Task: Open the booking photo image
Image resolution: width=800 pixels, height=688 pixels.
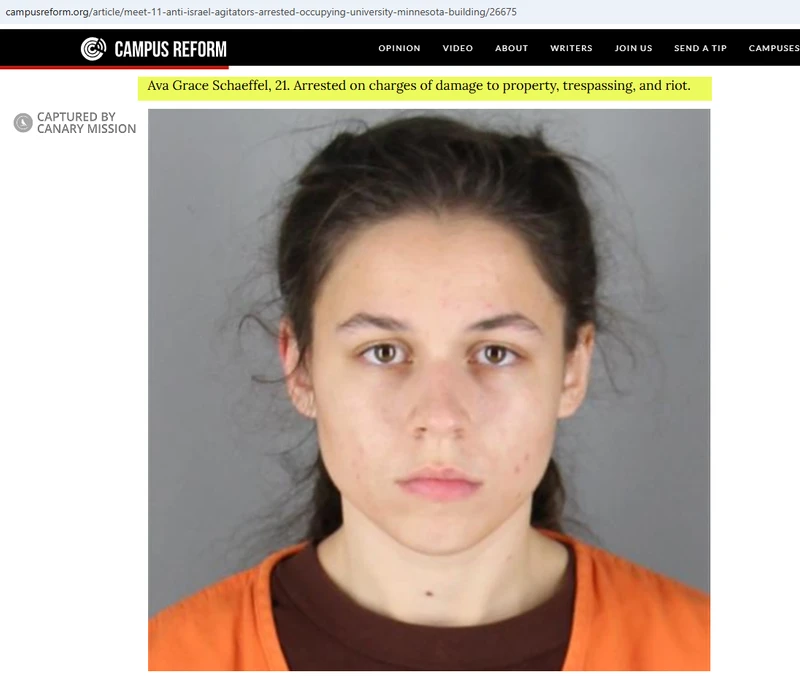Action: coord(429,389)
